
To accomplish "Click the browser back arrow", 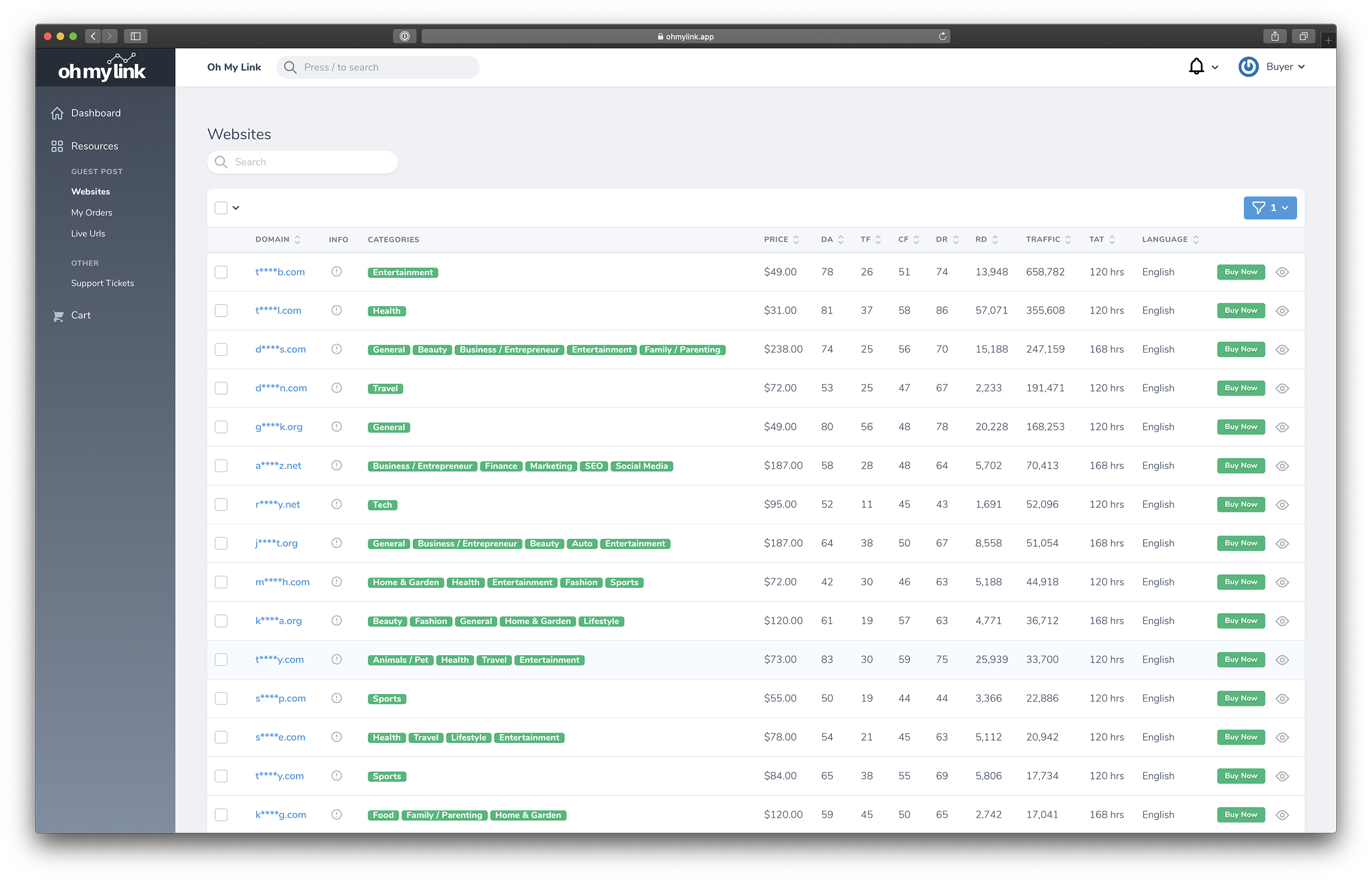I will (x=93, y=37).
